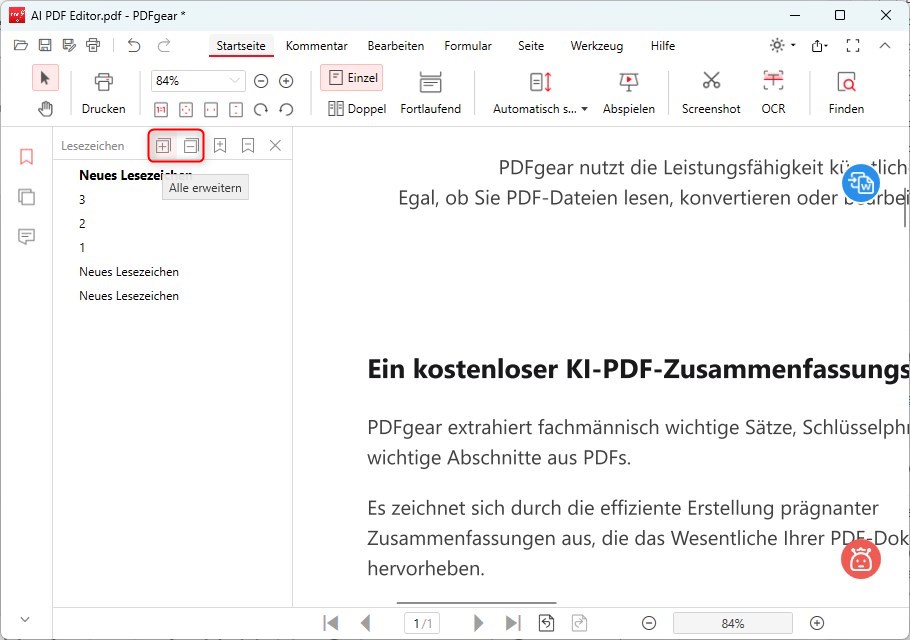Click the Save As icon

pos(69,45)
